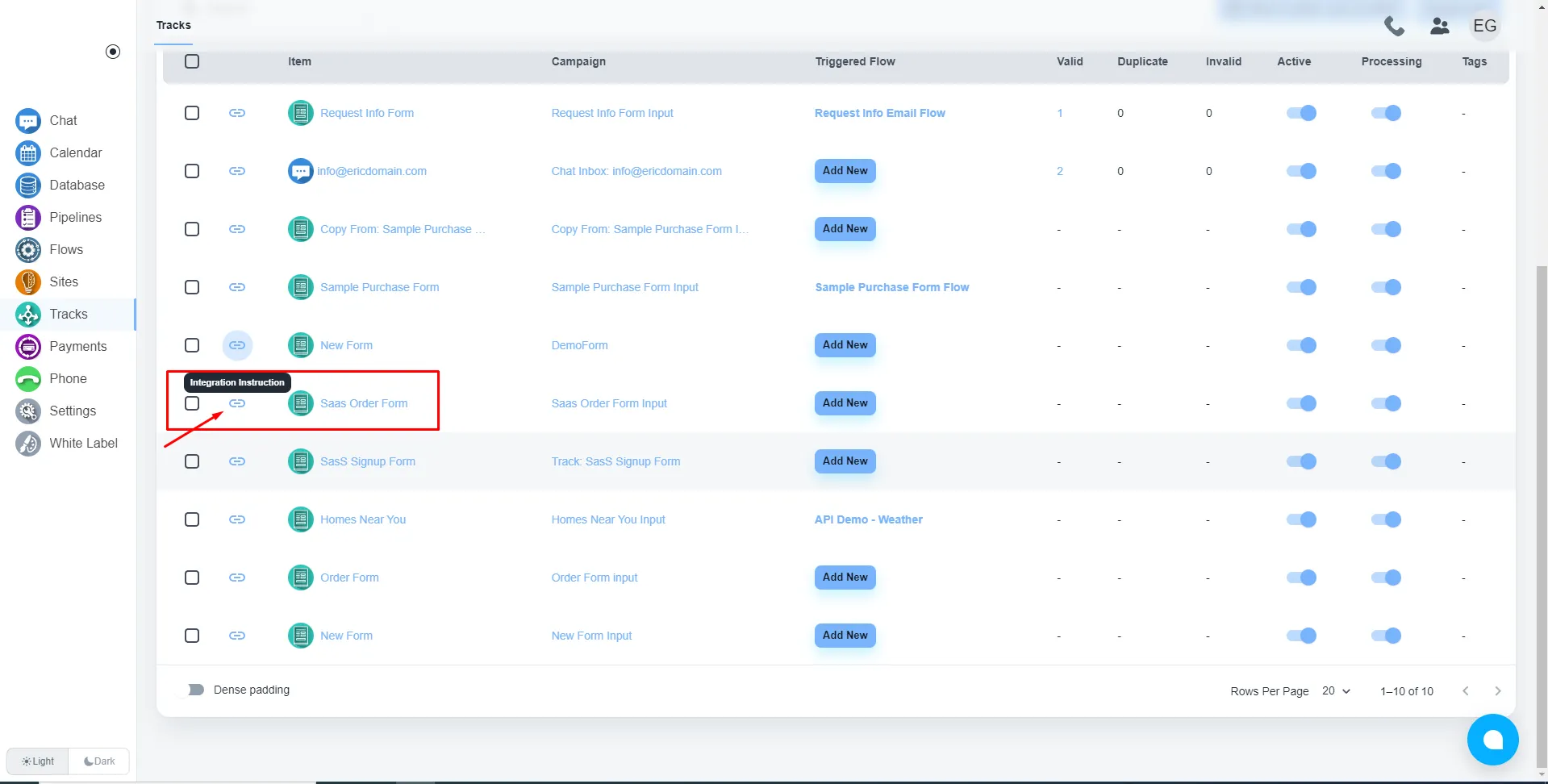Tick the select-all checkbox in table header
This screenshot has height=784, width=1548.
coord(192,61)
